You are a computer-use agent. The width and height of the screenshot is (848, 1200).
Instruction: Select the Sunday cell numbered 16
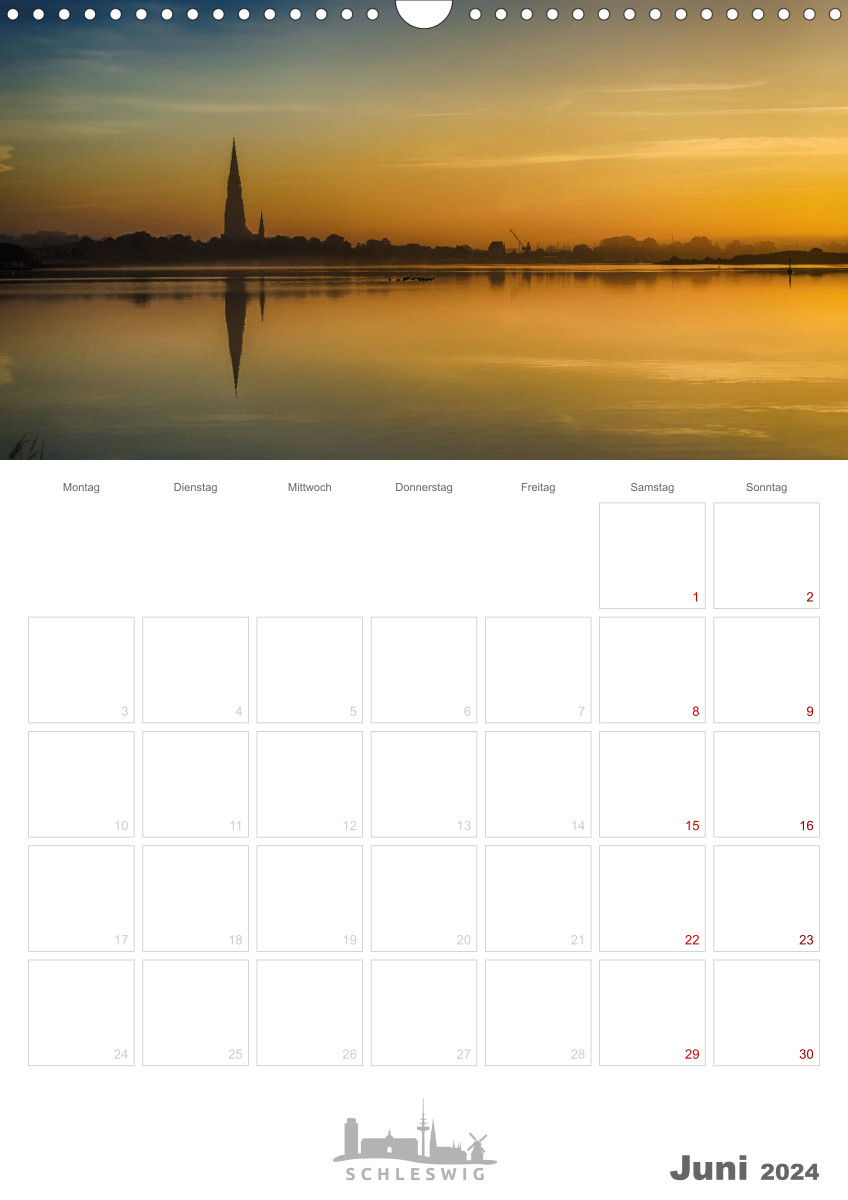click(x=766, y=784)
